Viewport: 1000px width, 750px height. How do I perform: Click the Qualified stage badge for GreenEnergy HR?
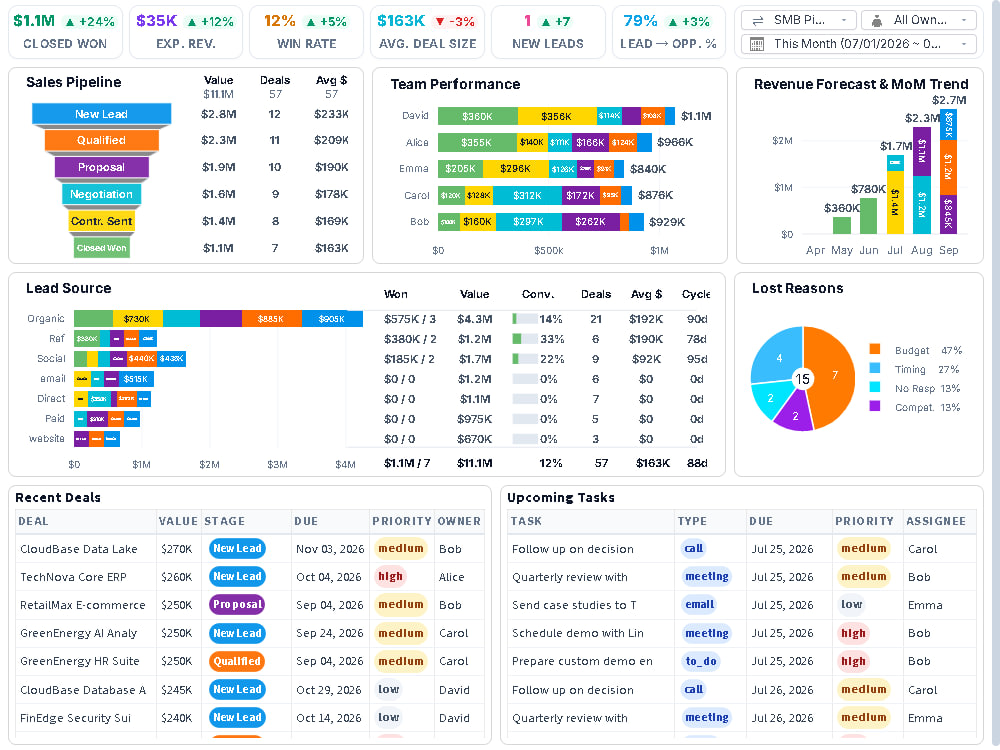(x=237, y=661)
